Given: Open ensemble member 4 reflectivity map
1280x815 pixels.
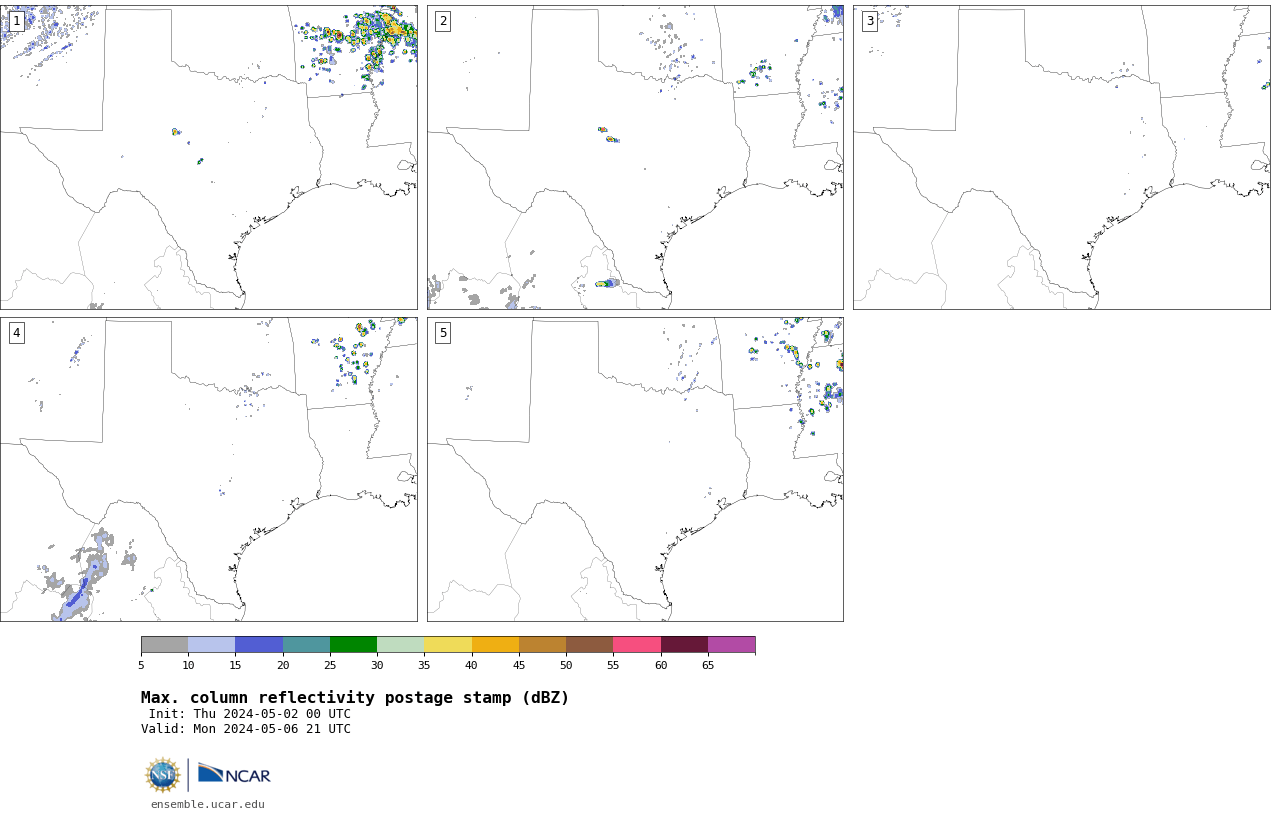Looking at the screenshot, I should point(209,470).
